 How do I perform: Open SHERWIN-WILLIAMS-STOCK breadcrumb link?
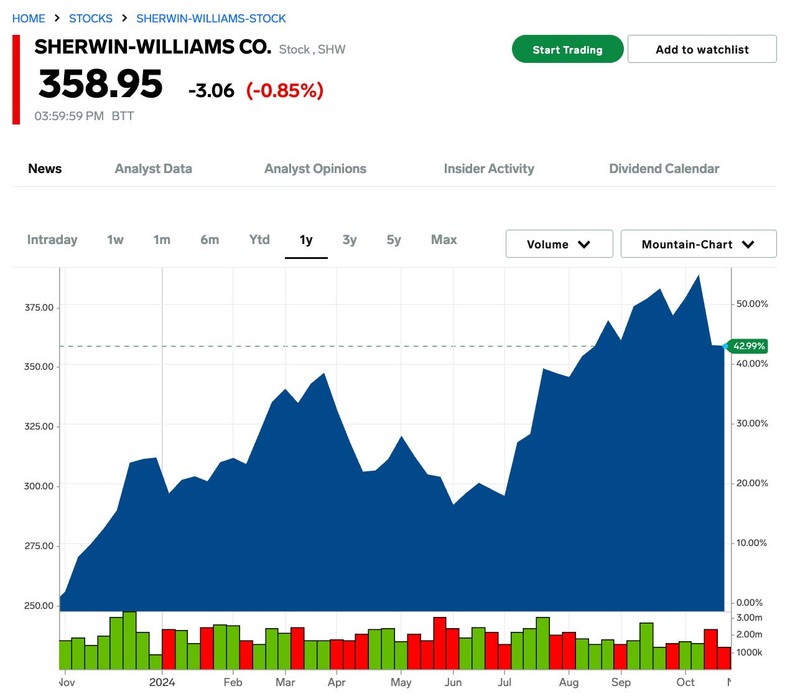[x=210, y=19]
